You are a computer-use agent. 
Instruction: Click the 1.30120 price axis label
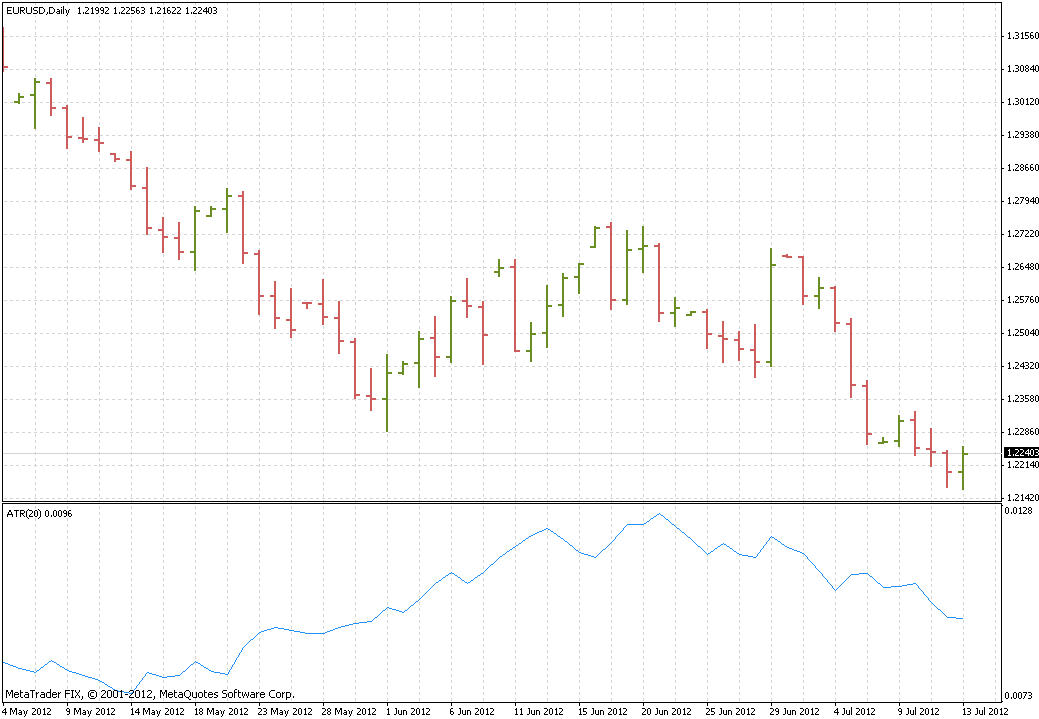tap(1022, 102)
